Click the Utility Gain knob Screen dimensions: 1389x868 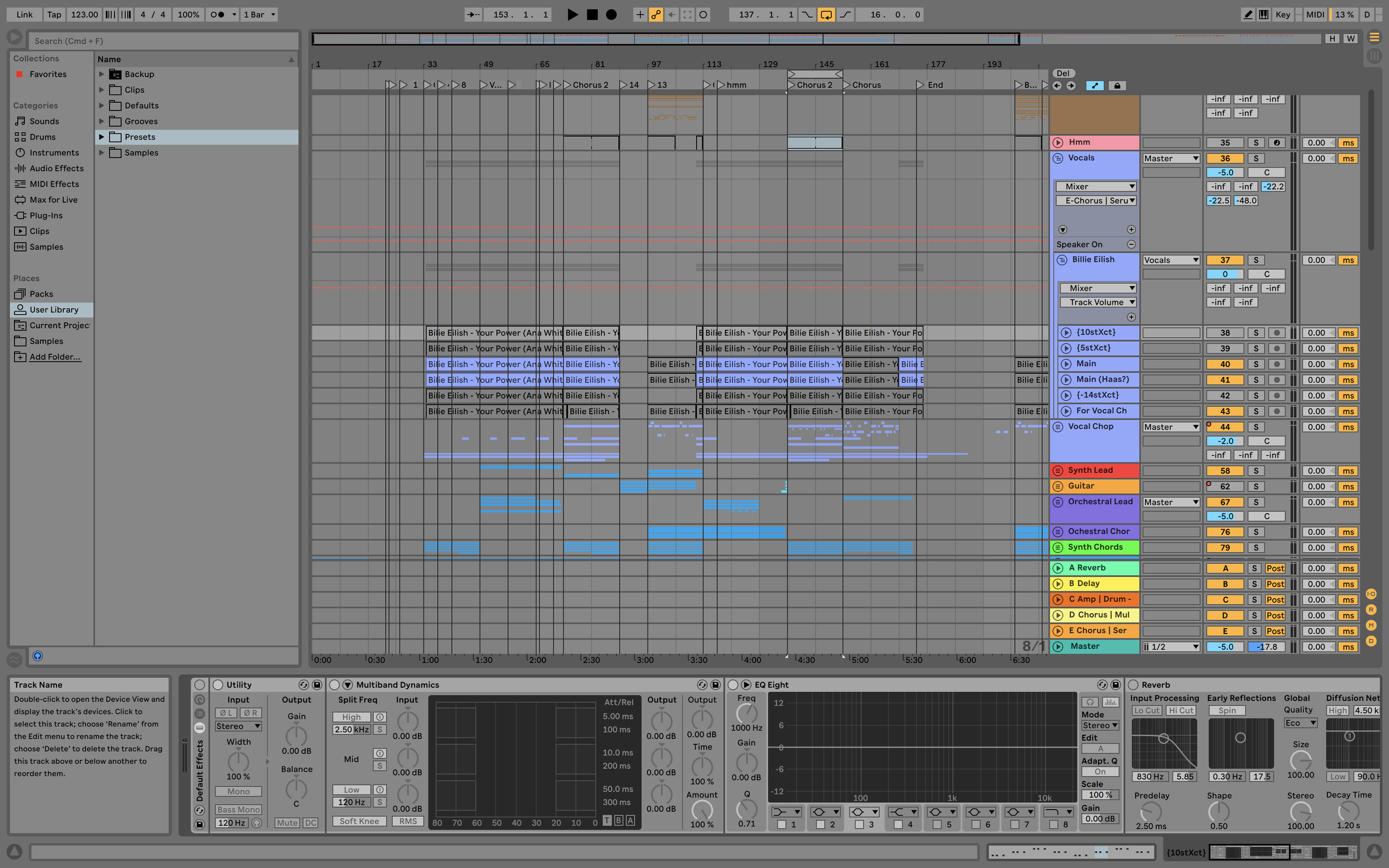[296, 735]
